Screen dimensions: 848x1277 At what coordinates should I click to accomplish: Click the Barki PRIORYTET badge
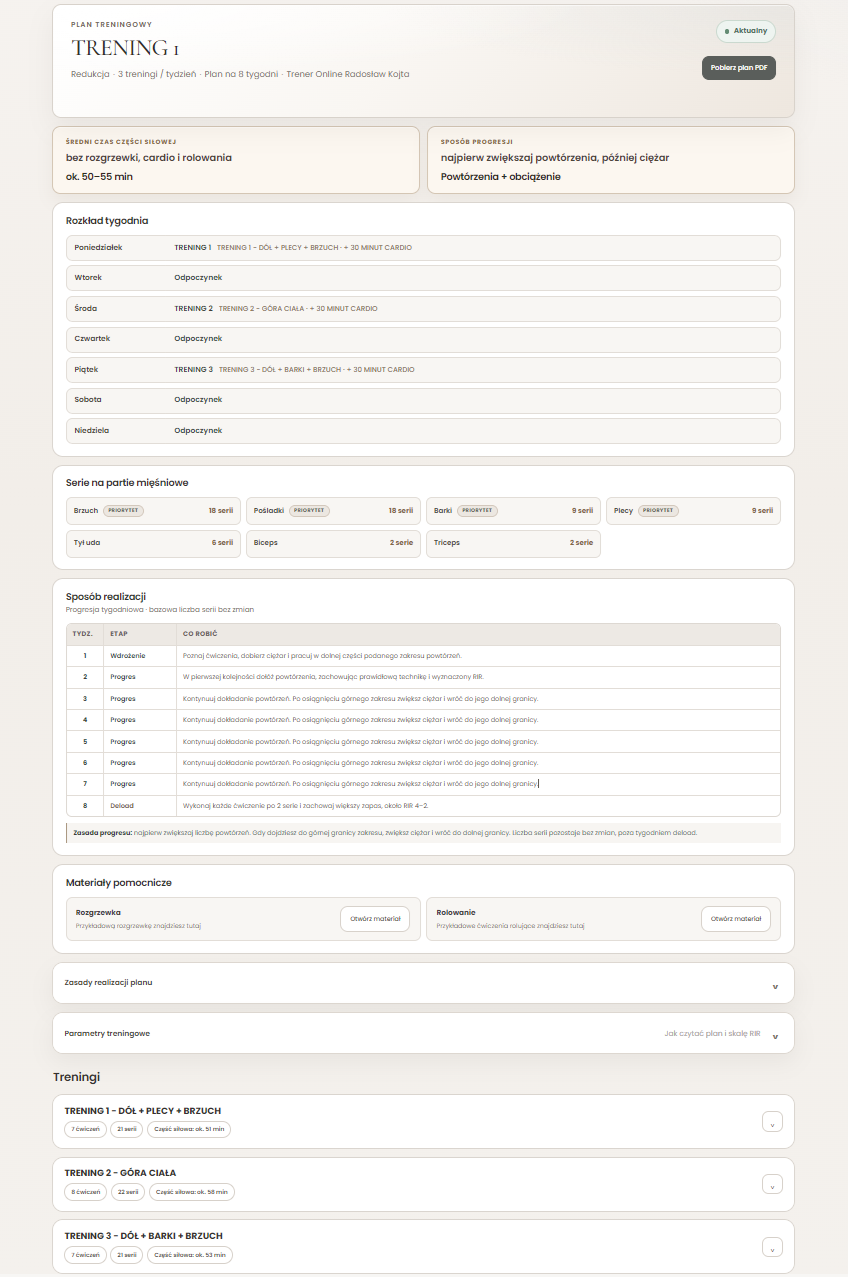tap(477, 510)
